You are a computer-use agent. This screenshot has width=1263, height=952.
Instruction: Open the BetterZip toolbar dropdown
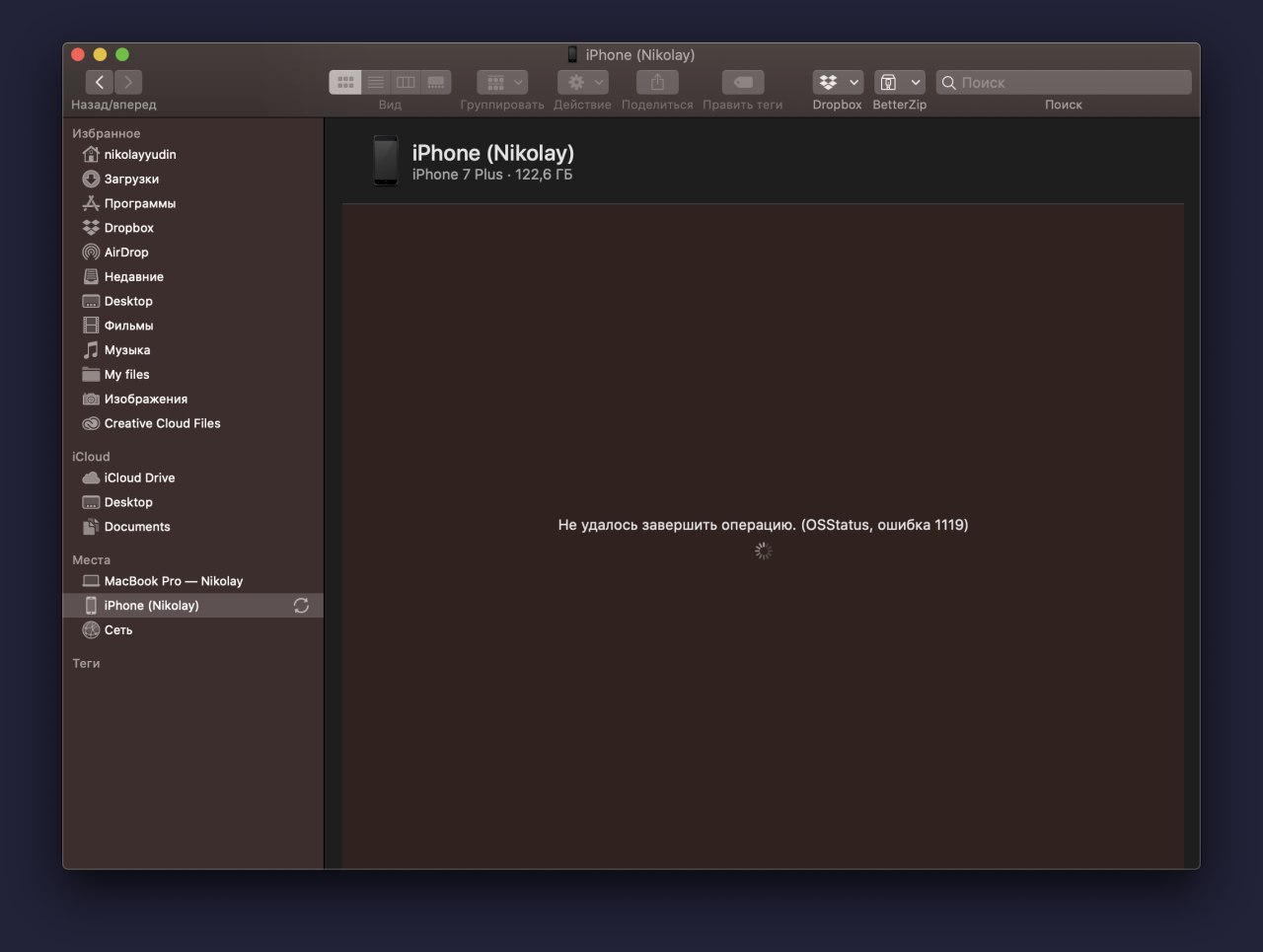899,82
